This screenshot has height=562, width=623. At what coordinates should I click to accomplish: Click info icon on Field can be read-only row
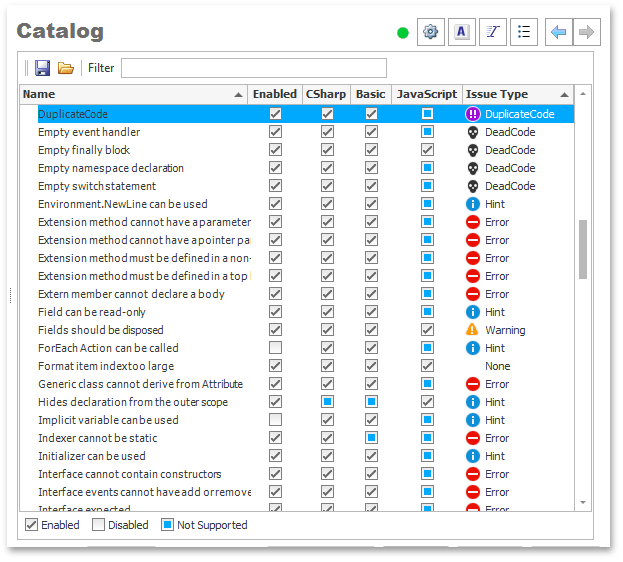point(472,312)
